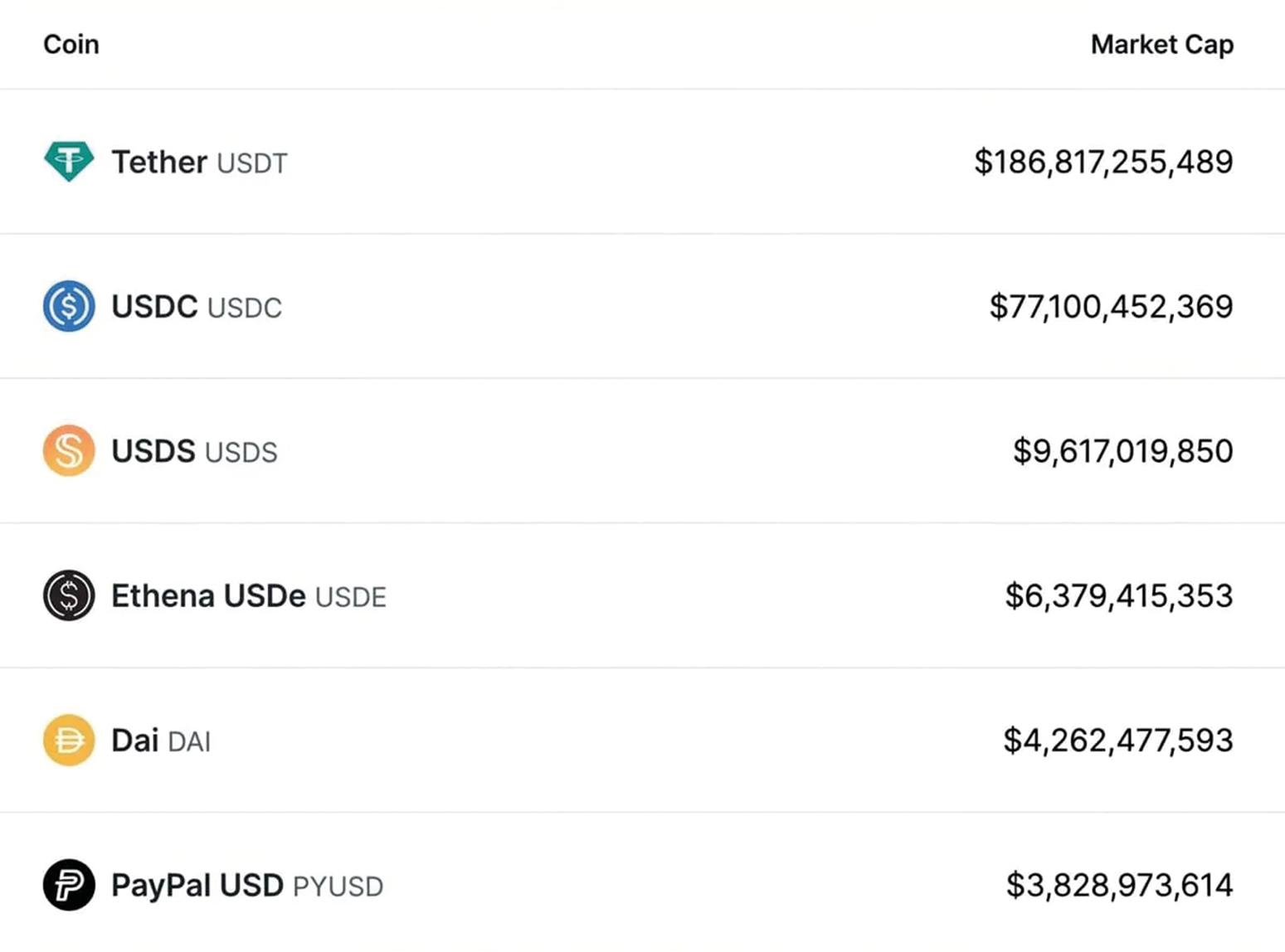Click the USDE ticker symbol text
The height and width of the screenshot is (952, 1285).
click(x=351, y=597)
